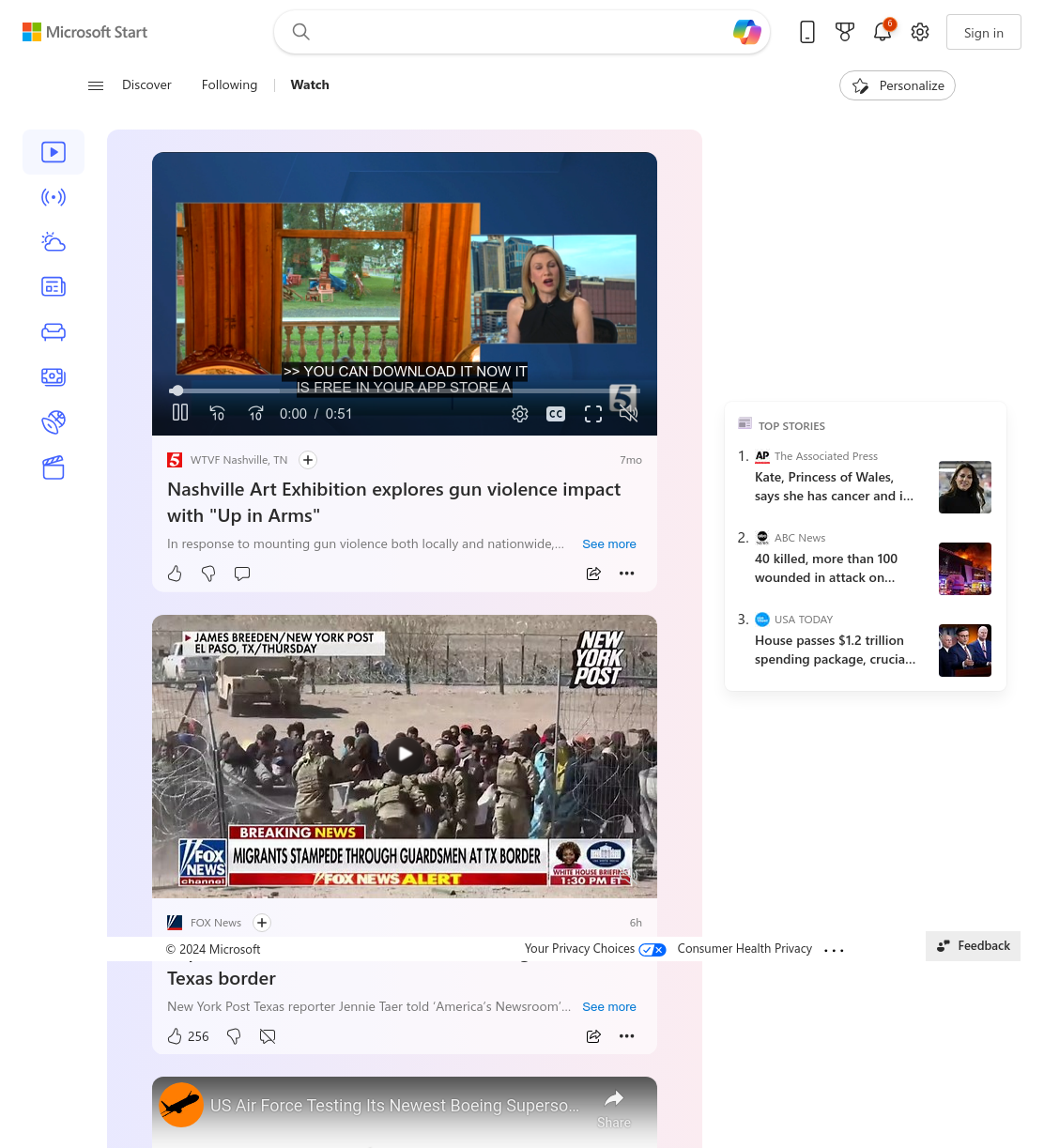Open House passes $1.2 trillion story
1044x1148 pixels.
[x=835, y=650]
